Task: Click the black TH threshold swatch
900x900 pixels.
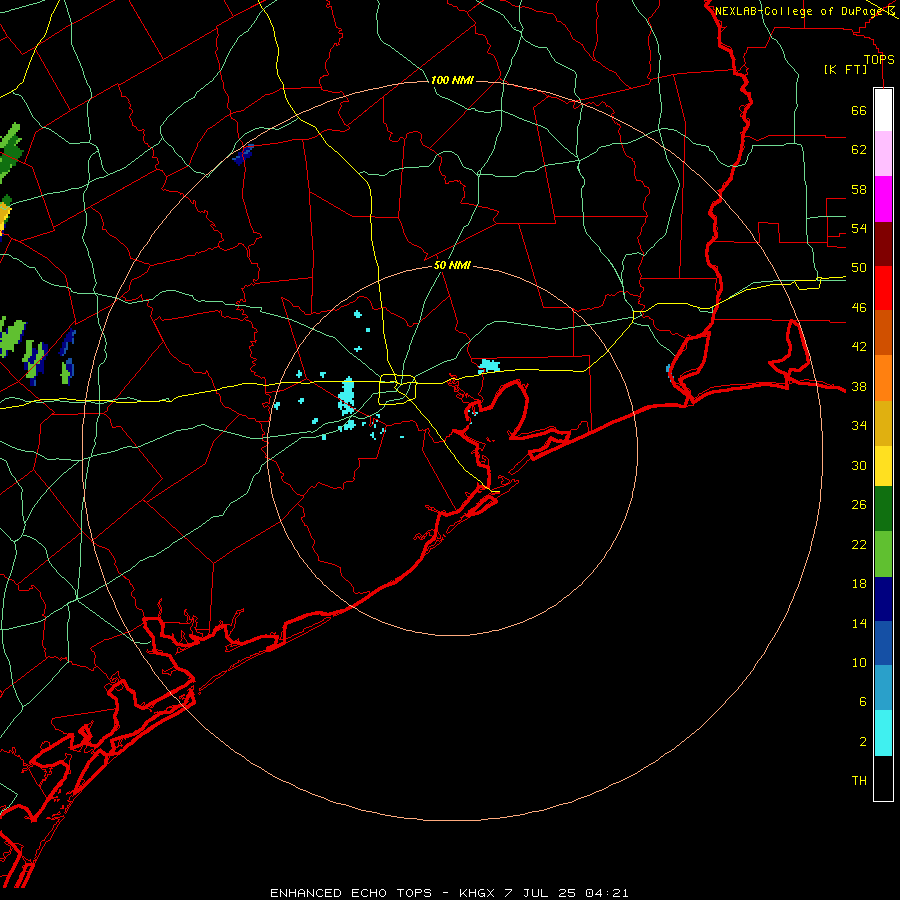Action: (x=883, y=778)
